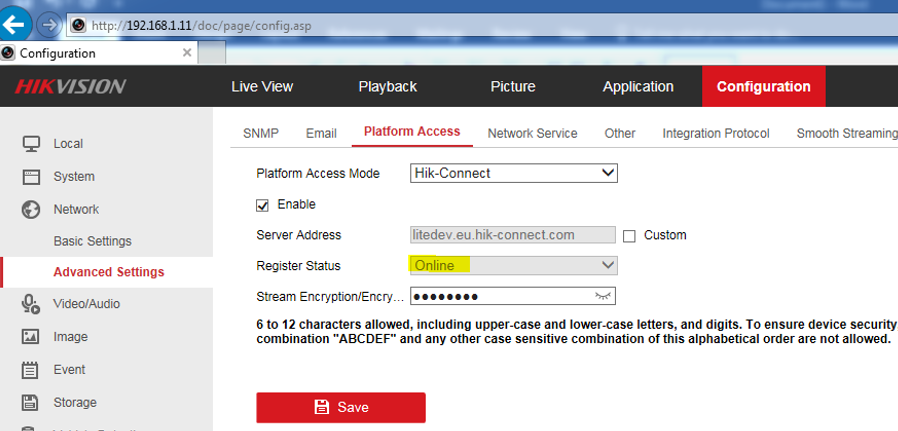Go to the Playback section
The width and height of the screenshot is (898, 431).
click(387, 87)
